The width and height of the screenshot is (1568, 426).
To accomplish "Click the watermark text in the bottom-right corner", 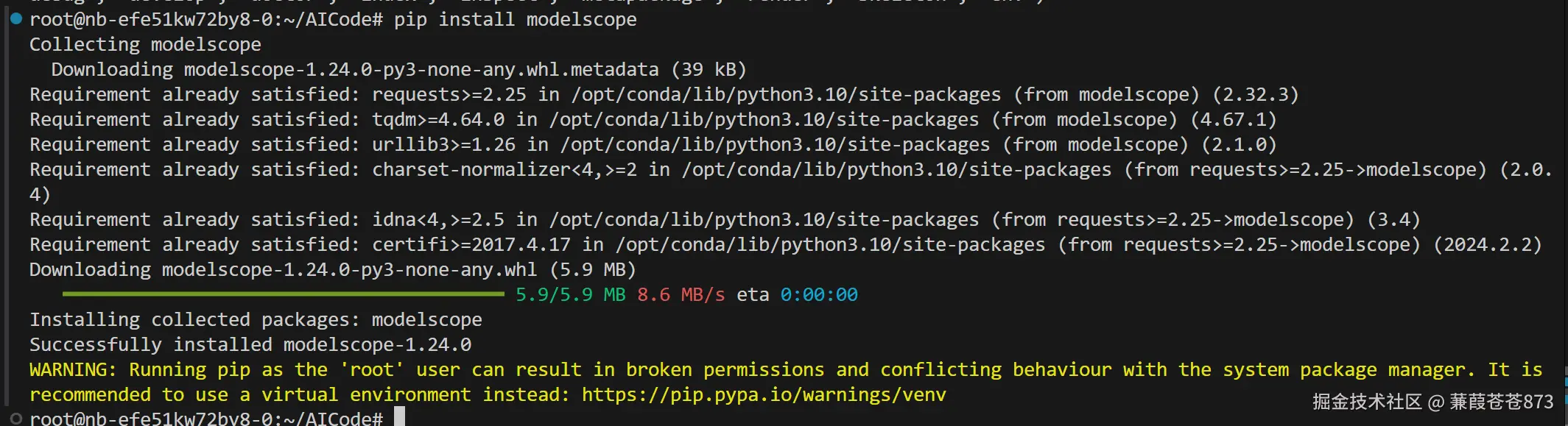I will [x=1432, y=402].
